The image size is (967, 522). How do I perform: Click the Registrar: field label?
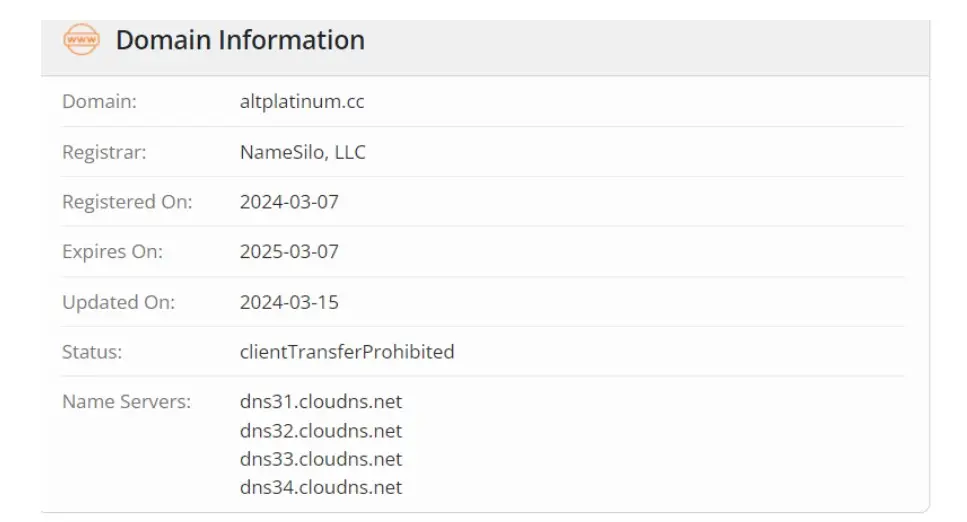(104, 152)
